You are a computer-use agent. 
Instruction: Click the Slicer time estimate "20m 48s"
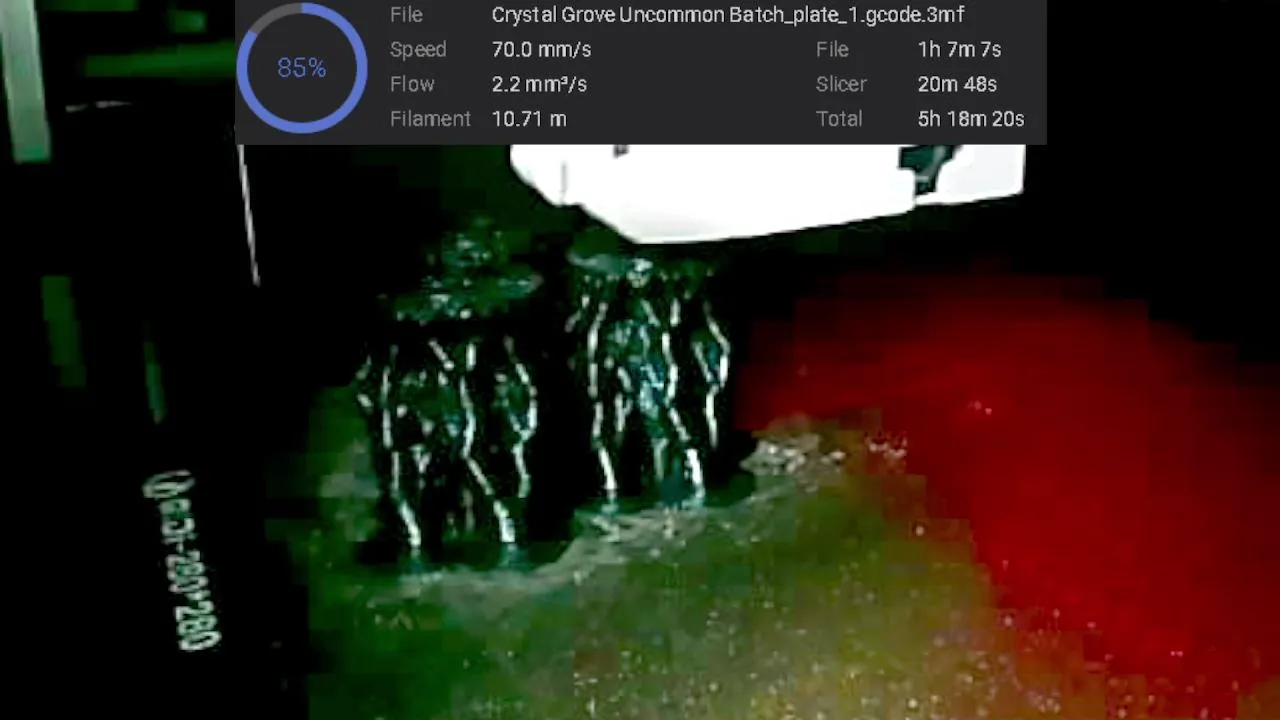[x=957, y=84]
